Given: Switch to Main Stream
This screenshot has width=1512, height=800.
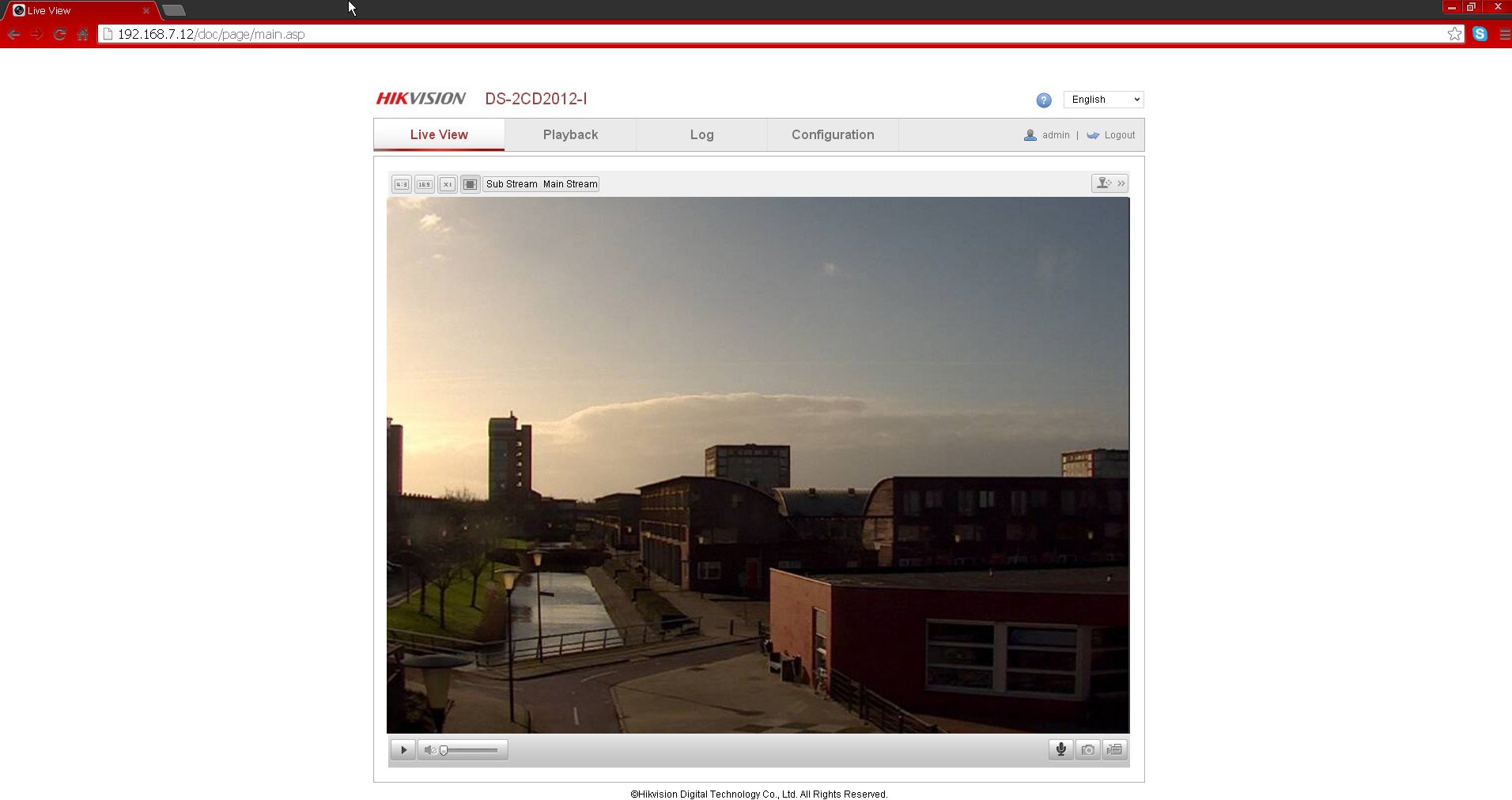Looking at the screenshot, I should click(570, 184).
